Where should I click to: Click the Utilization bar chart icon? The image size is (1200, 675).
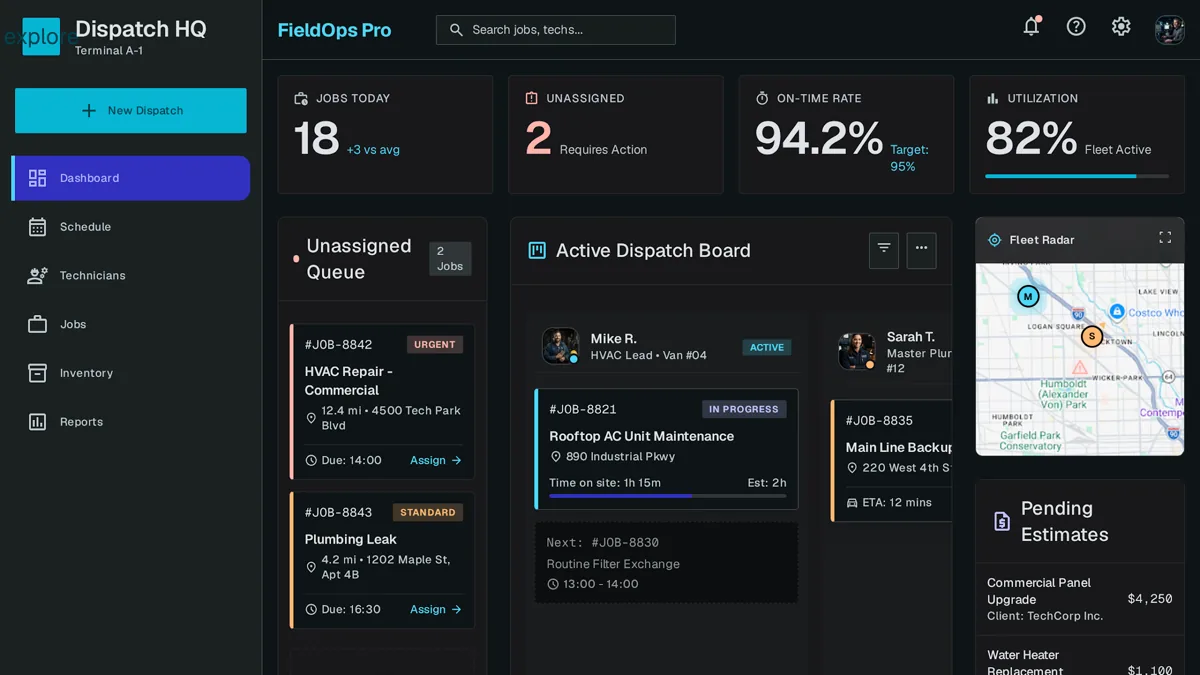pos(993,98)
